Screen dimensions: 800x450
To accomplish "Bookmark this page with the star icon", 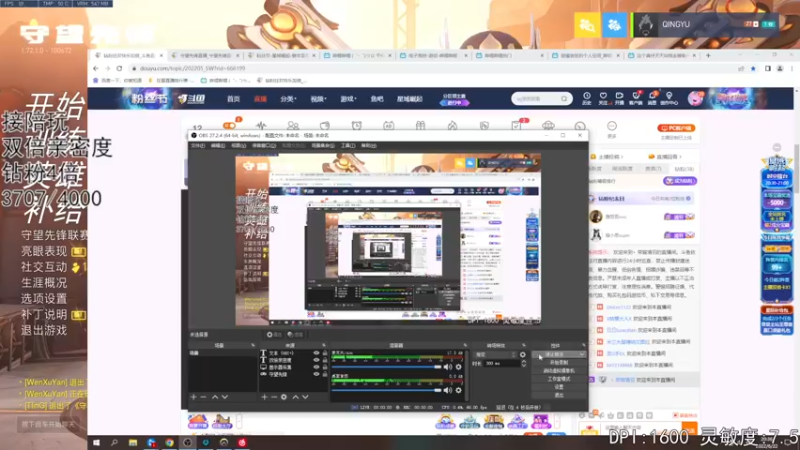I will coord(754,68).
